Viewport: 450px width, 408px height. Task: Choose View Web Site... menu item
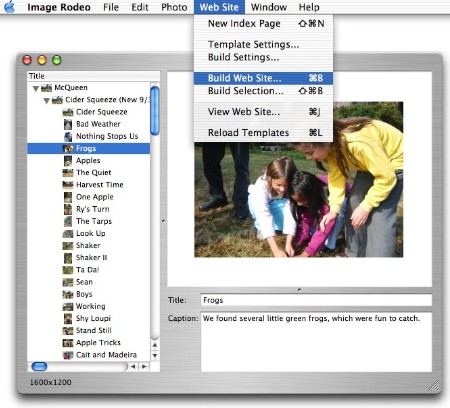263,112
